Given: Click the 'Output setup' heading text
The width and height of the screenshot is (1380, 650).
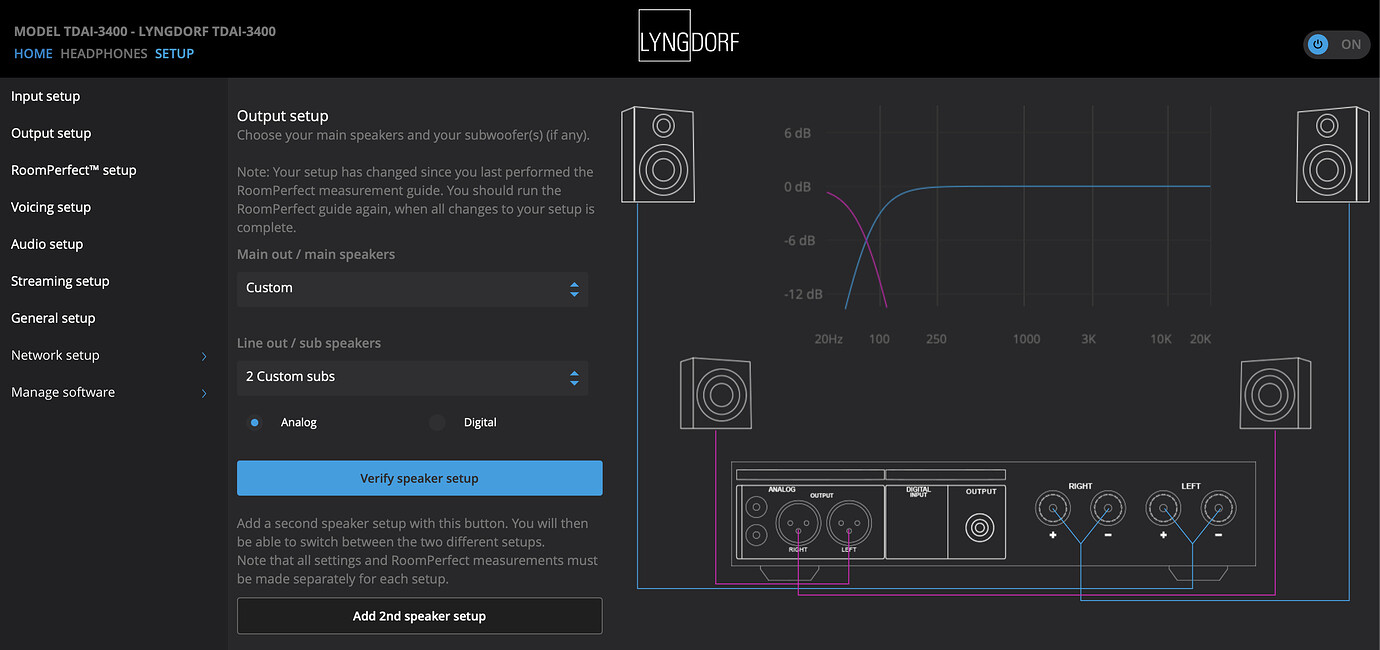Looking at the screenshot, I should 283,116.
